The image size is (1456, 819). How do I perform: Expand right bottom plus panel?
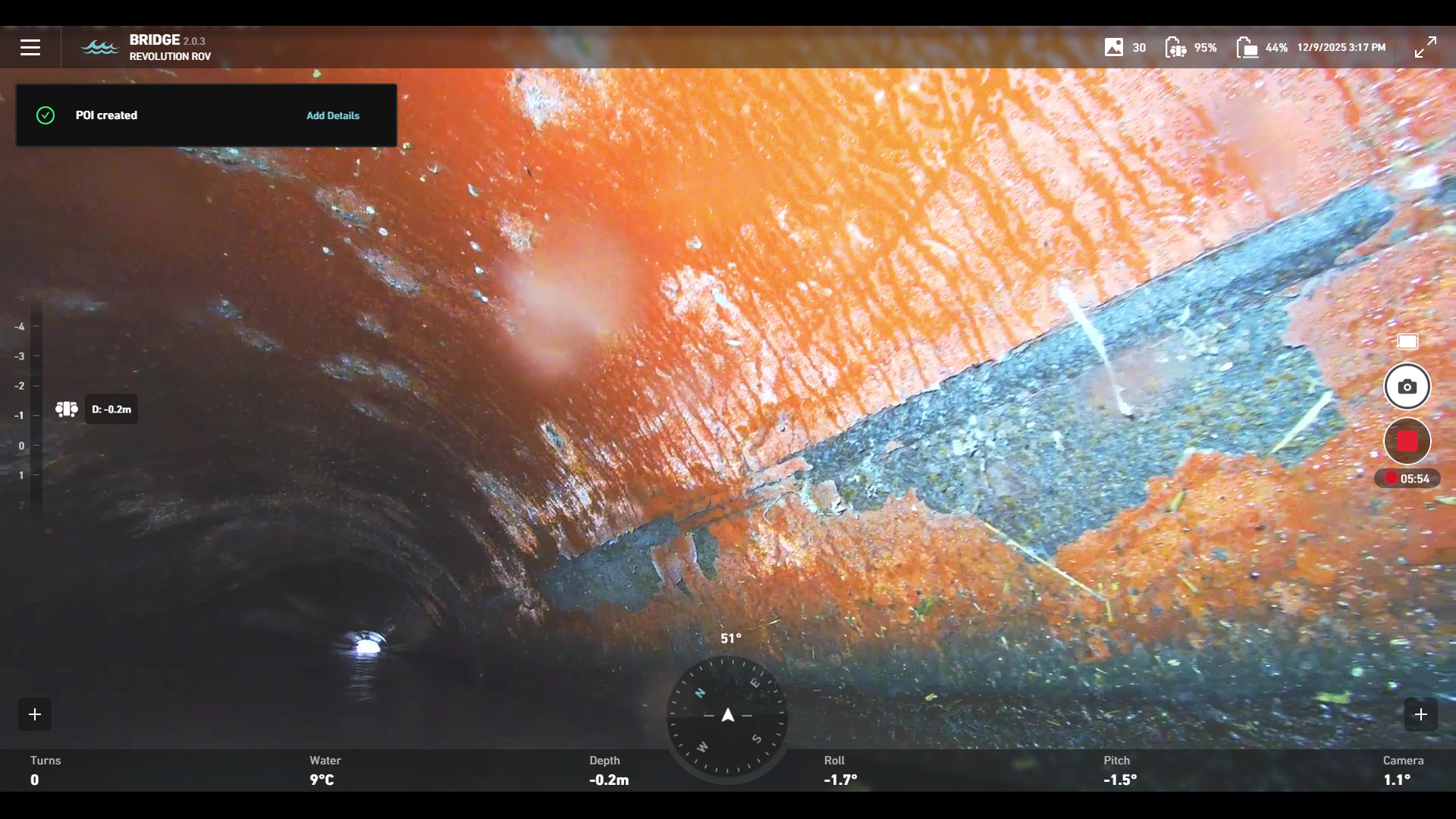pyautogui.click(x=1421, y=714)
